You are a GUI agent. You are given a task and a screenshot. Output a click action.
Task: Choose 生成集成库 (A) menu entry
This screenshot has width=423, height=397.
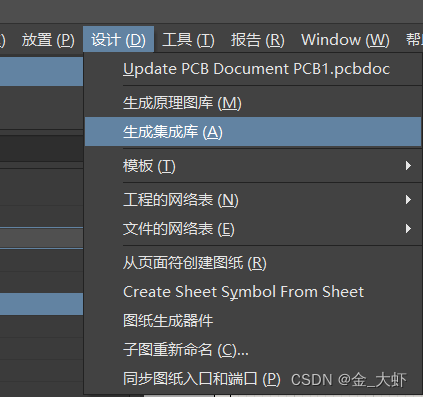(x=253, y=132)
